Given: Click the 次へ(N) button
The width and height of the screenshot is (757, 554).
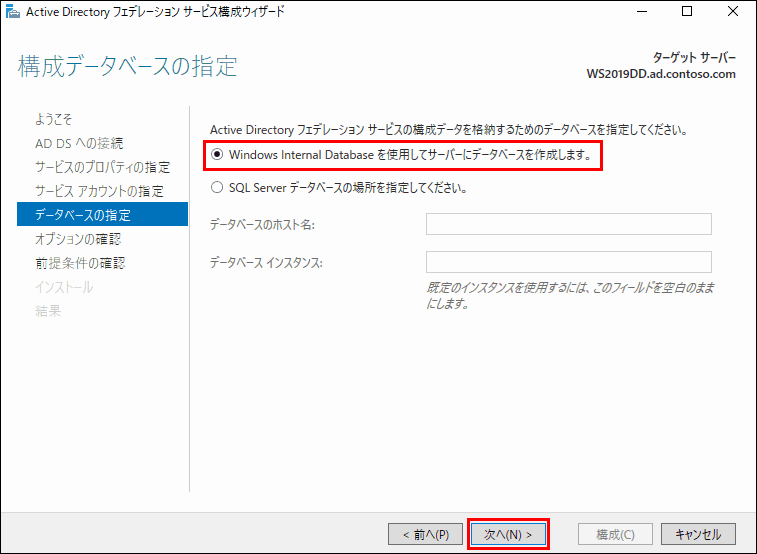Looking at the screenshot, I should pyautogui.click(x=508, y=534).
